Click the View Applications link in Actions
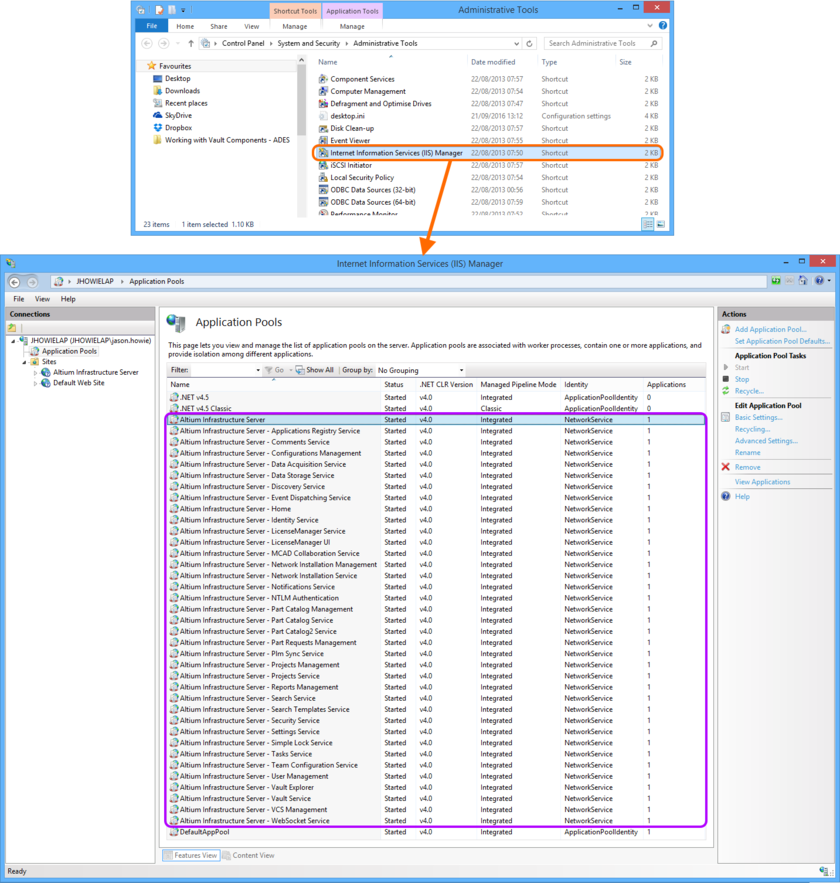 (762, 482)
